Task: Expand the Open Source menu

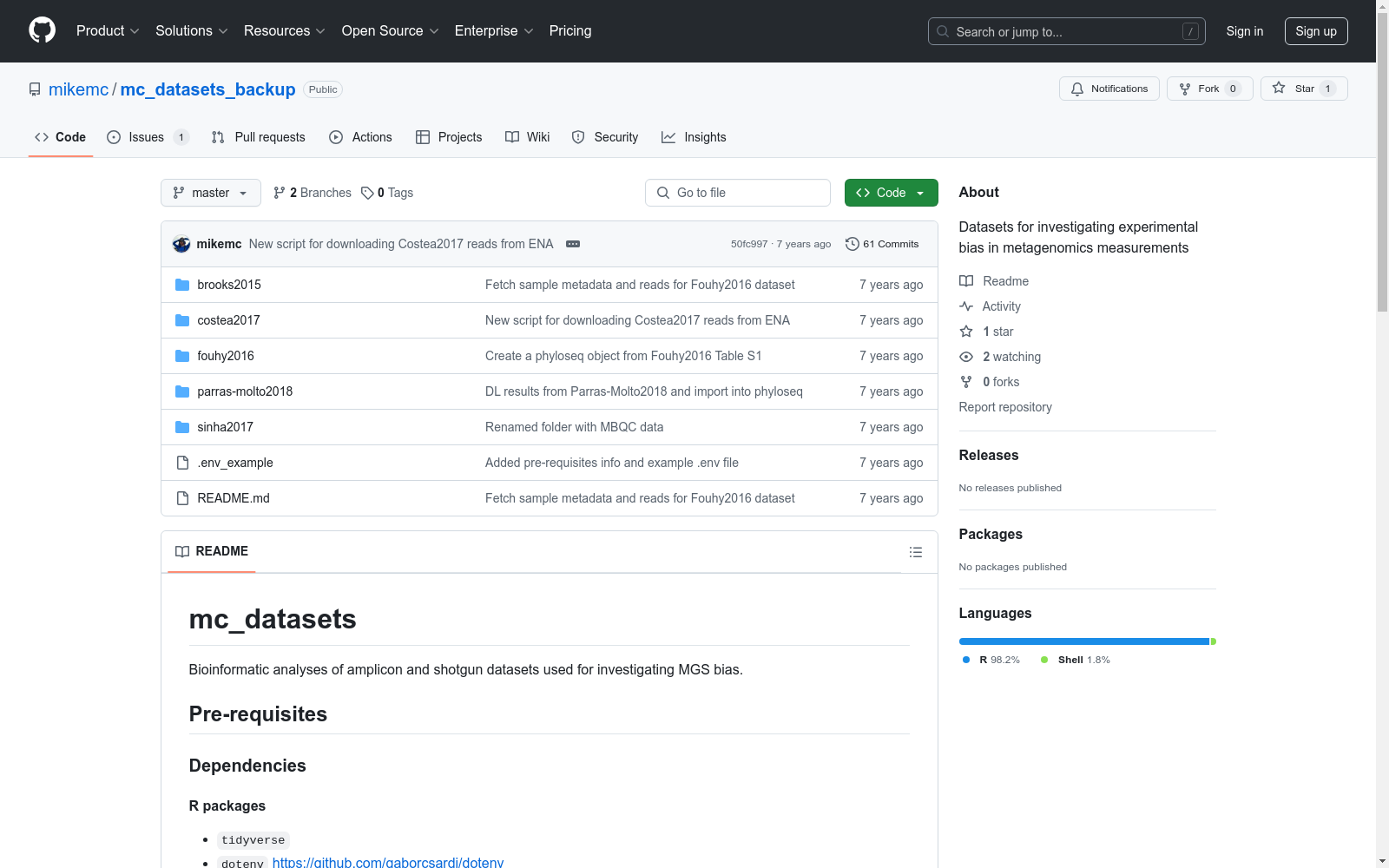Action: (x=391, y=30)
